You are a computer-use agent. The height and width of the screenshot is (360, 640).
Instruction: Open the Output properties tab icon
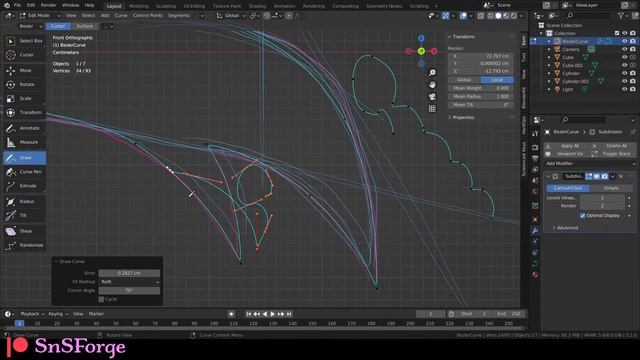535,158
